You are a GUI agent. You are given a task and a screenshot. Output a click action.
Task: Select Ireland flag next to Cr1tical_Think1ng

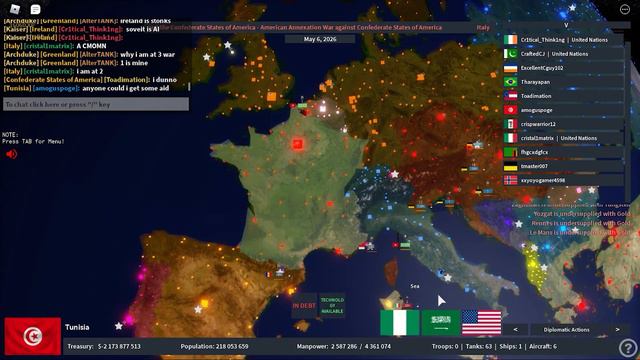point(510,40)
